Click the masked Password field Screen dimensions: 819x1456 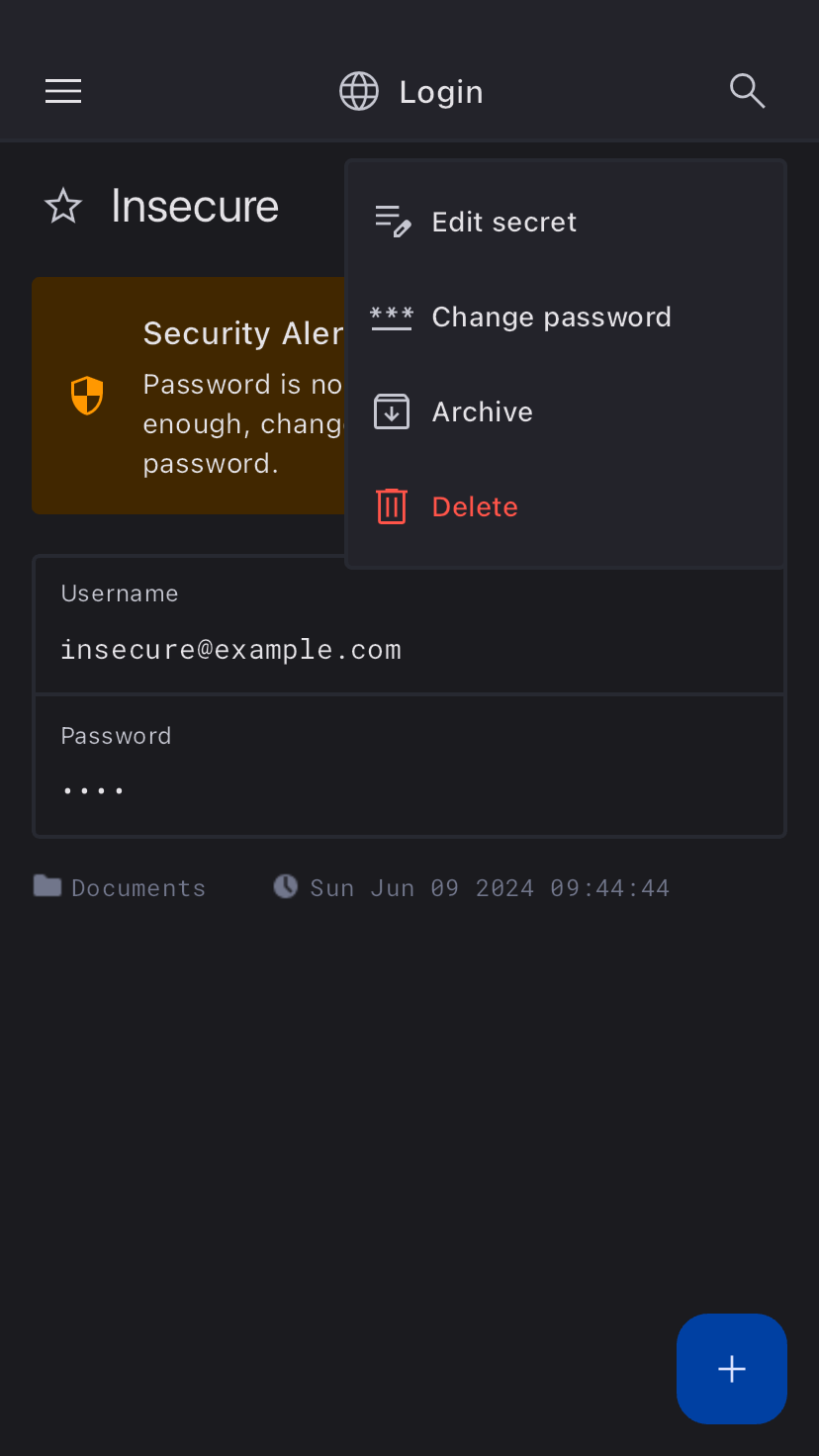coord(94,790)
